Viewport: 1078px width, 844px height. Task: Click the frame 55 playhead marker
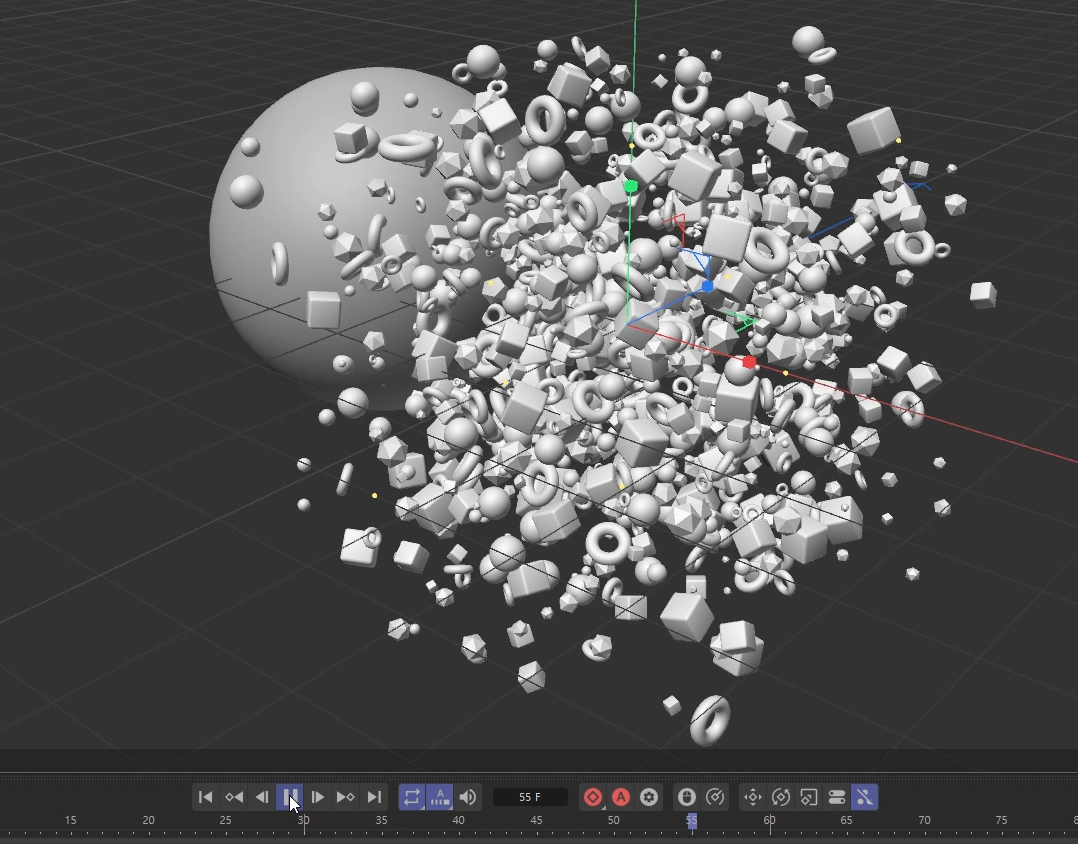[692, 821]
